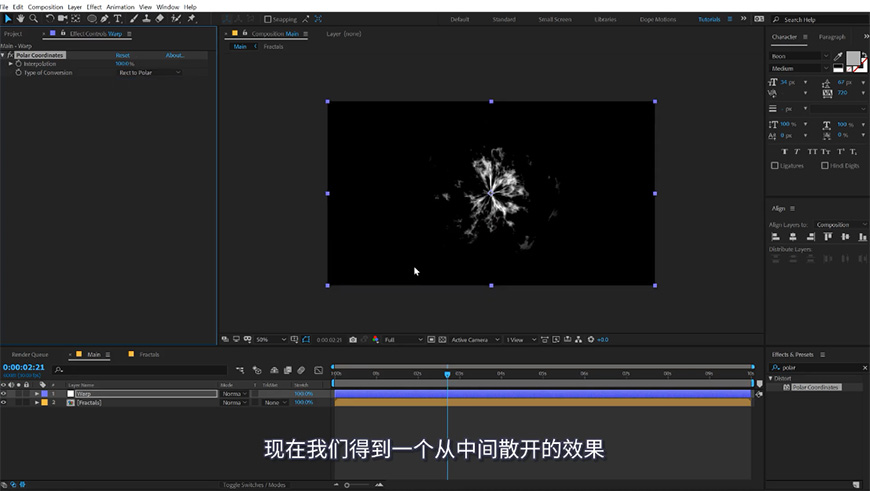Toggle mask and shape path visibility
Screen dimensions: 870x491
(x=306, y=340)
